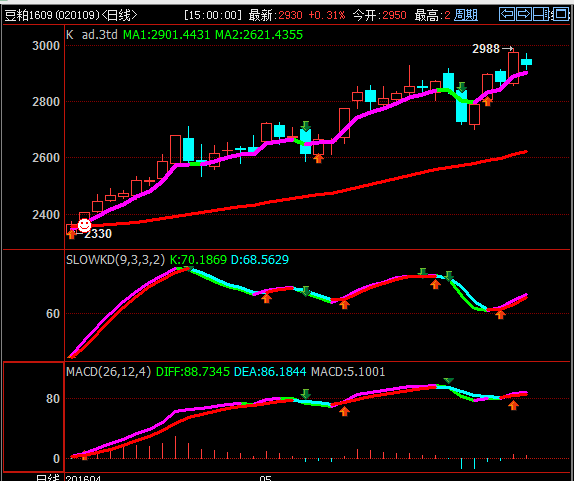Click the latest price 最新:2930
The width and height of the screenshot is (574, 481).
tap(276, 15)
